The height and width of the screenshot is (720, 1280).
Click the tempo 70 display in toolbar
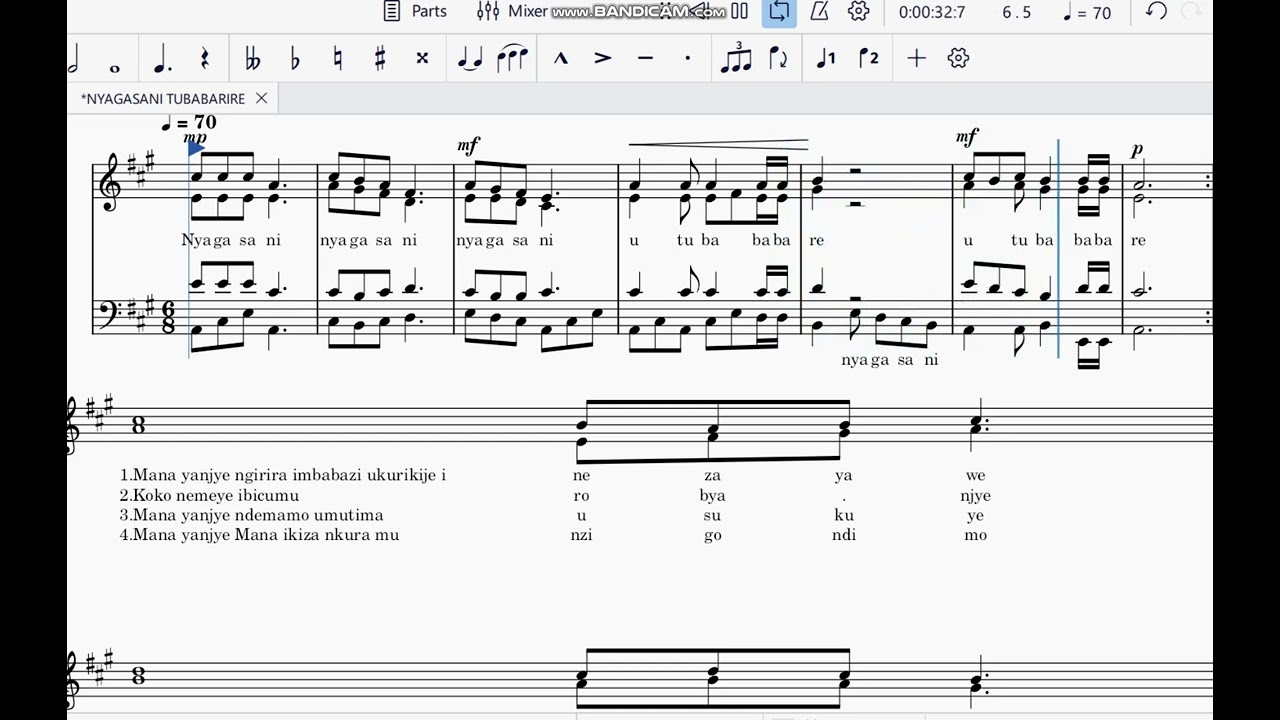(x=1087, y=13)
